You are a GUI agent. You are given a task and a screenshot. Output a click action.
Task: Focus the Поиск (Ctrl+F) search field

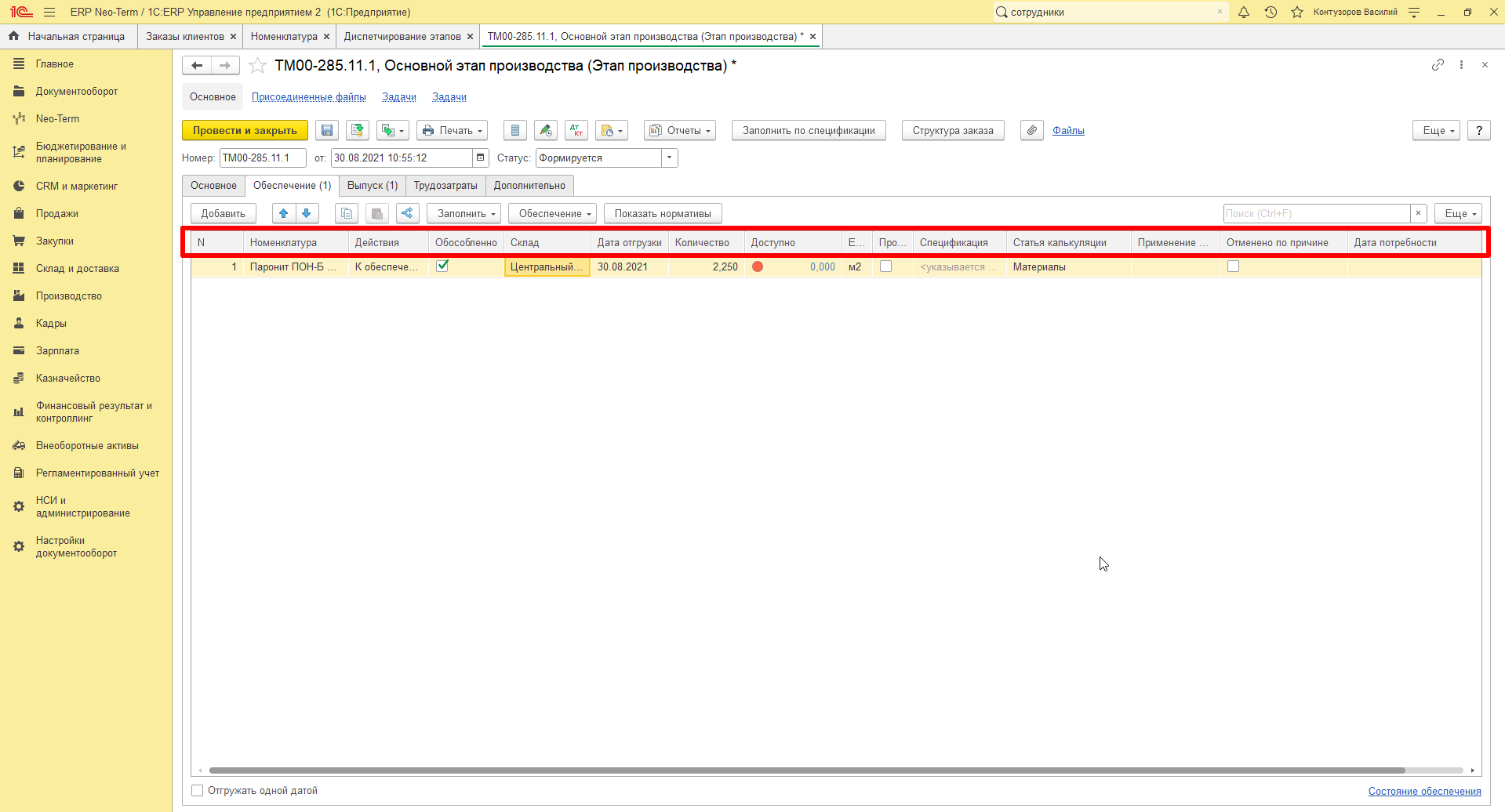pos(1317,214)
